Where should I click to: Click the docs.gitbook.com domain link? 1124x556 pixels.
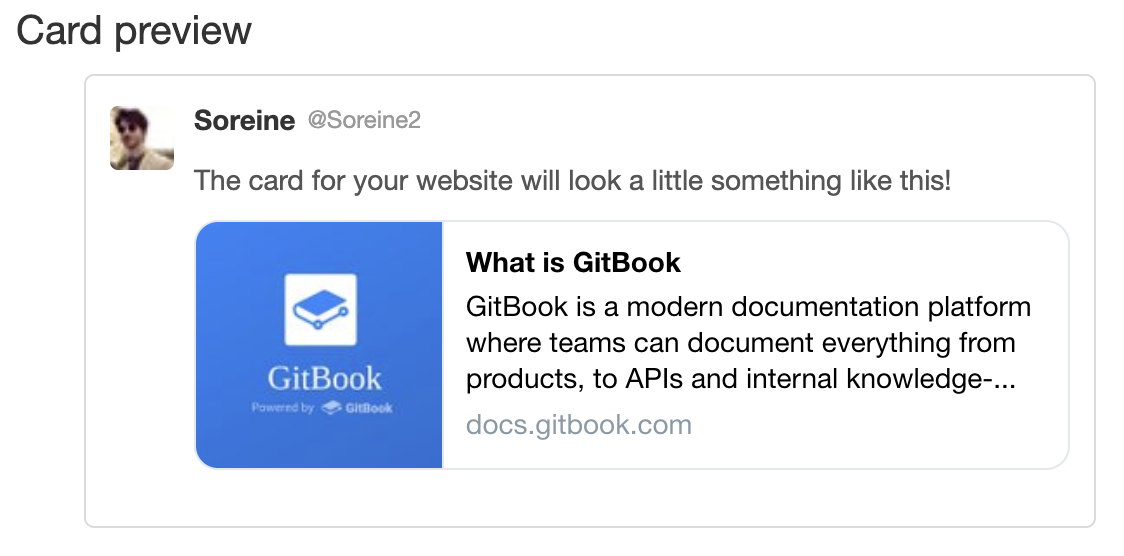[x=578, y=425]
